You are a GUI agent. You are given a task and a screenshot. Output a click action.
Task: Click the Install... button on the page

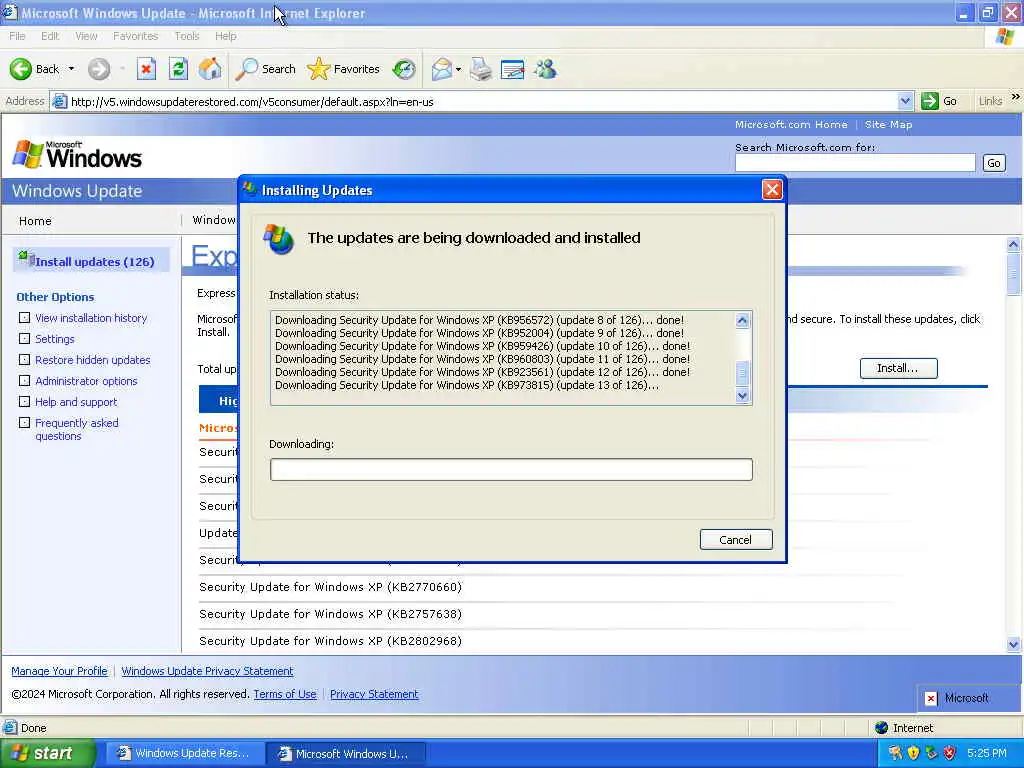pos(898,368)
